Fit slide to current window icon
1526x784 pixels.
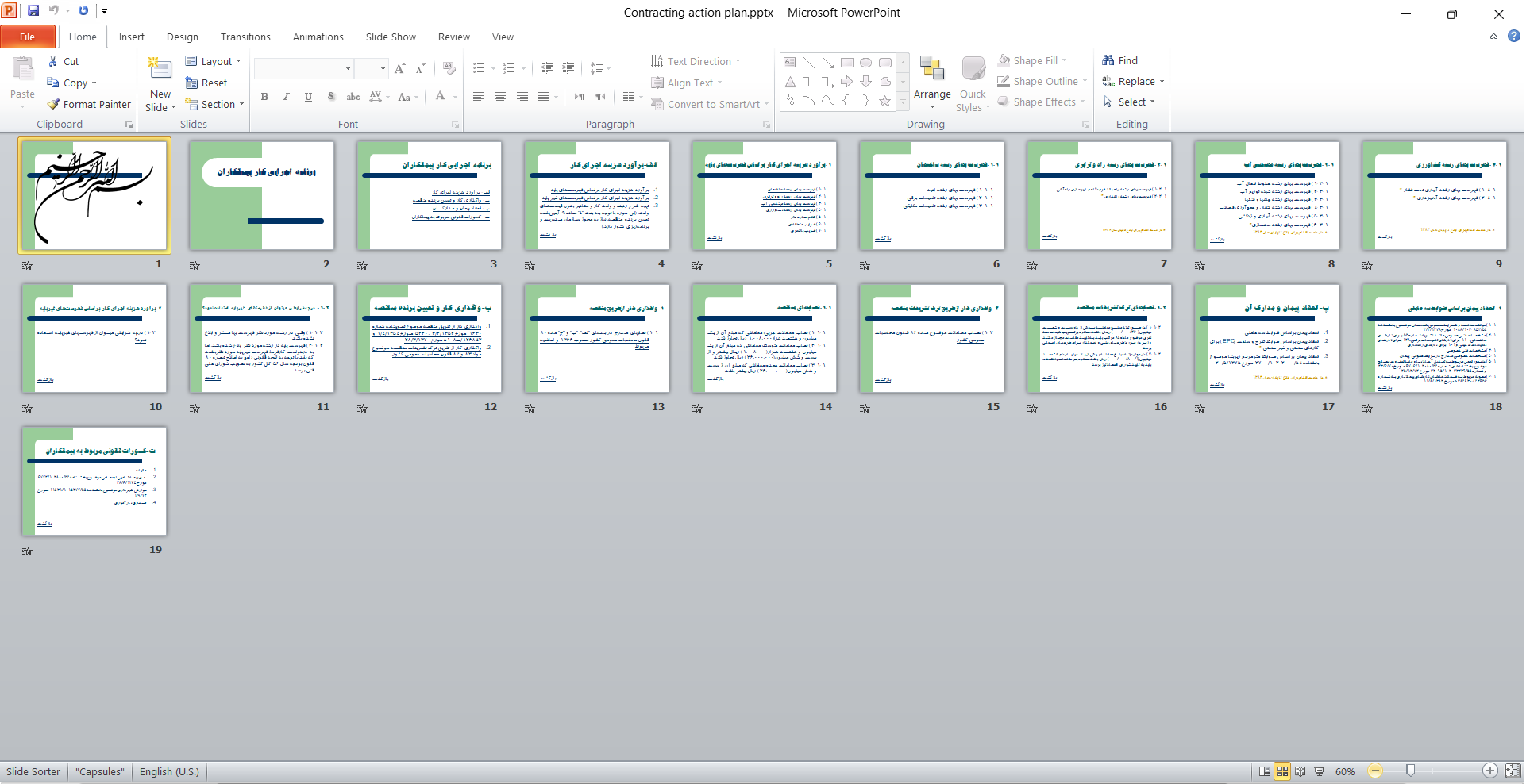[1513, 771]
